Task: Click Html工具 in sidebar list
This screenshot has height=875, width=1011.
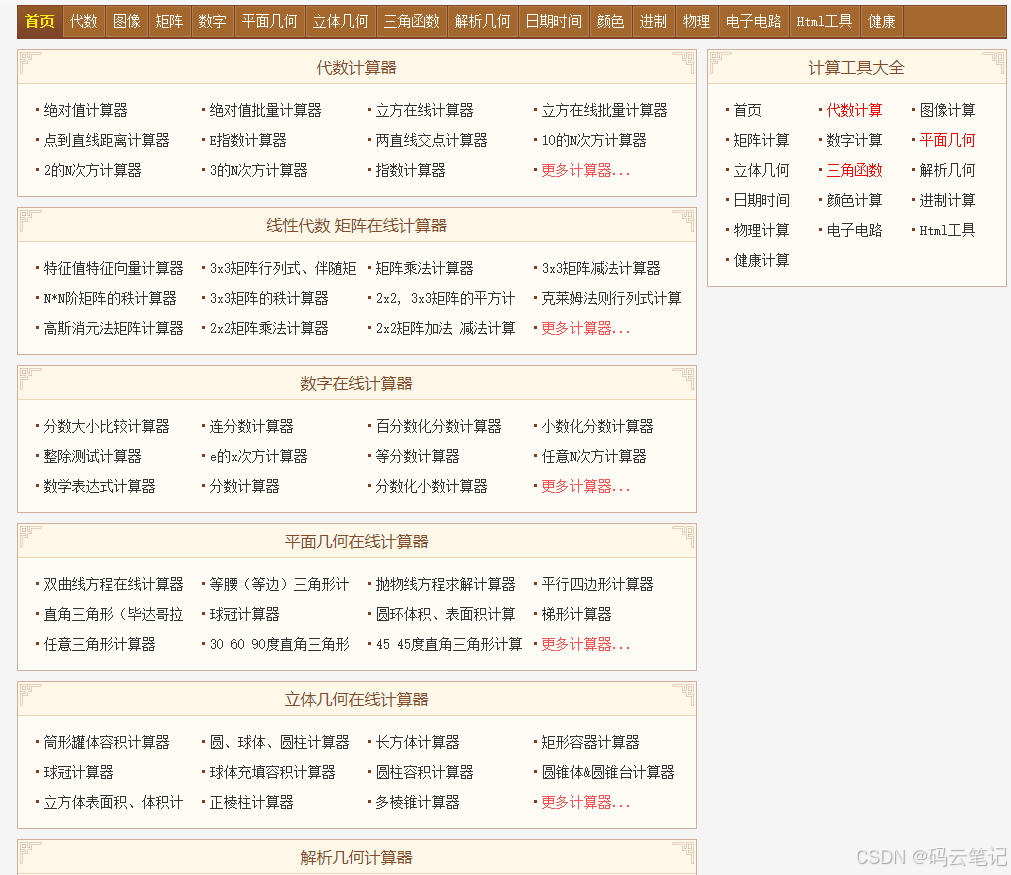Action: pyautogui.click(x=947, y=231)
